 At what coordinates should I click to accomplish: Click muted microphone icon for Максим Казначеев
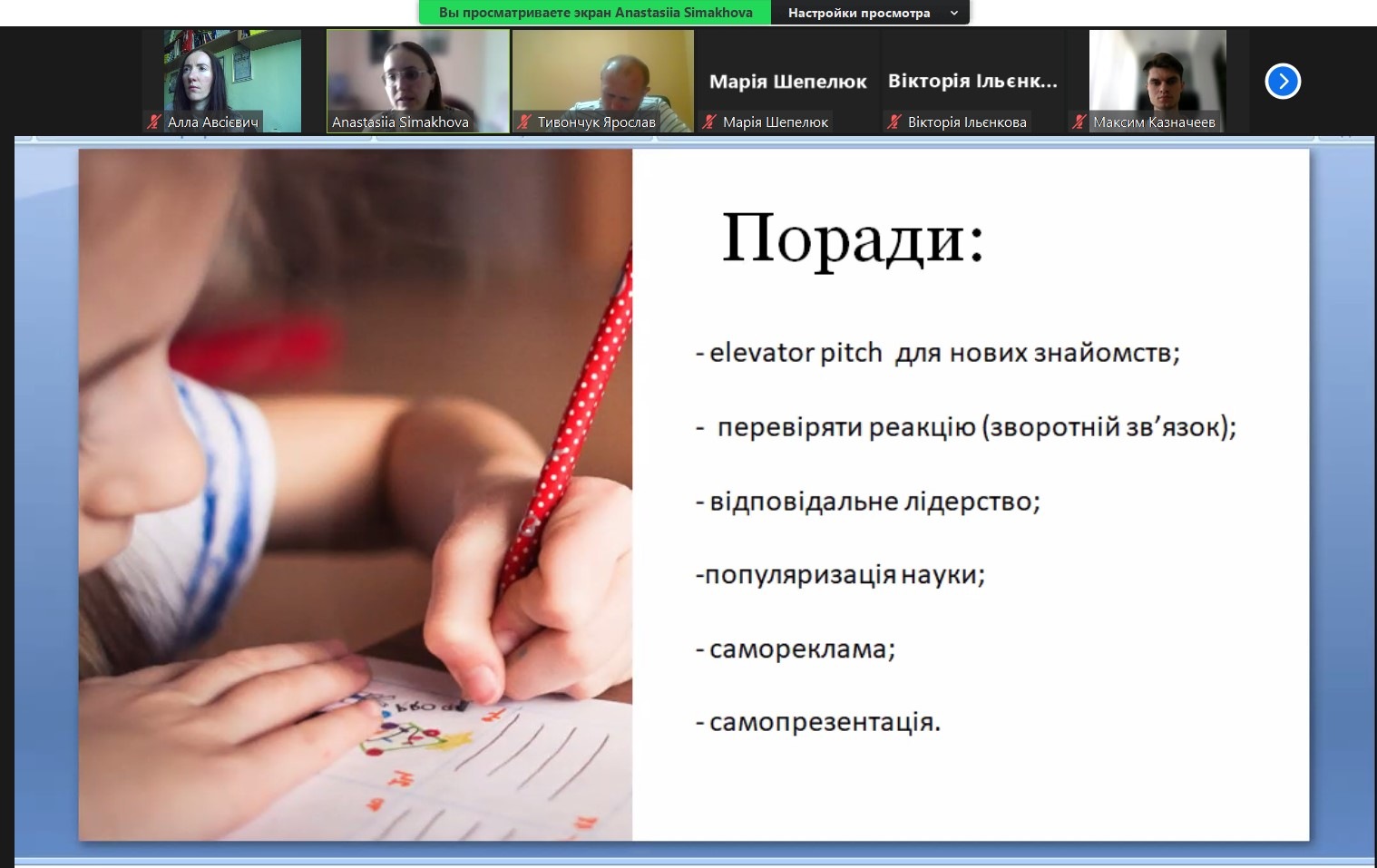pyautogui.click(x=1079, y=122)
